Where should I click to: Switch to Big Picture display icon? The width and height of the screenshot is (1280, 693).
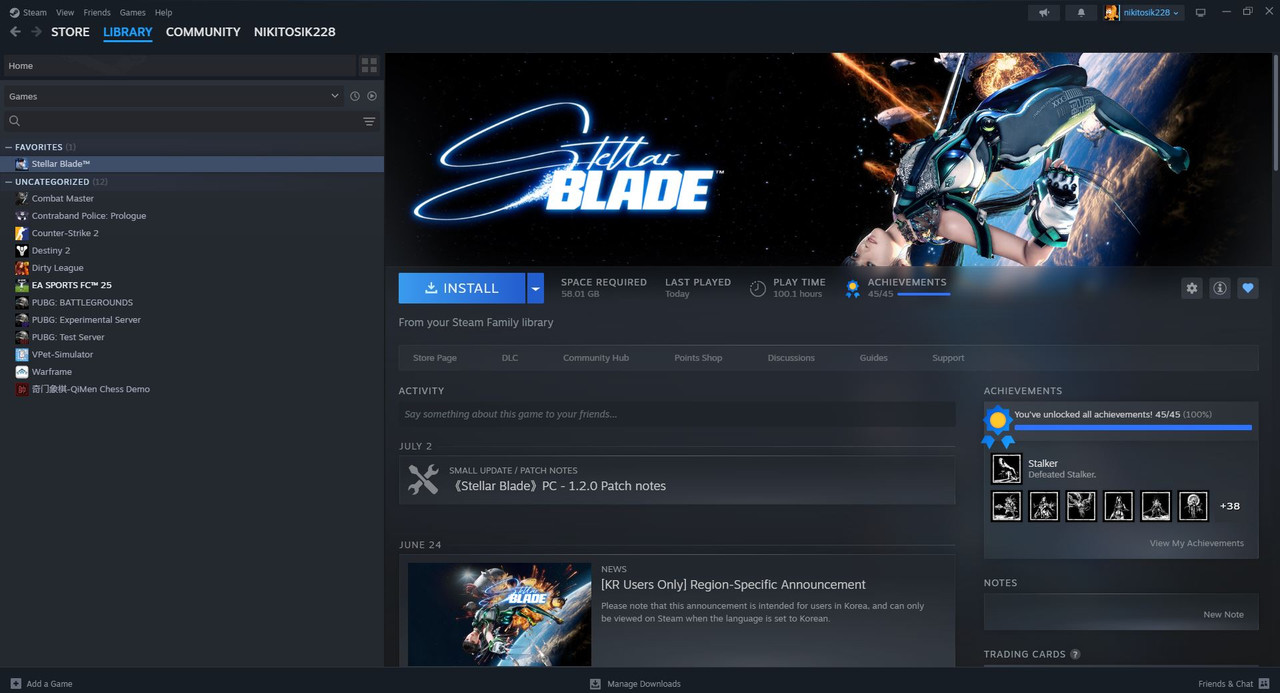coord(1201,12)
